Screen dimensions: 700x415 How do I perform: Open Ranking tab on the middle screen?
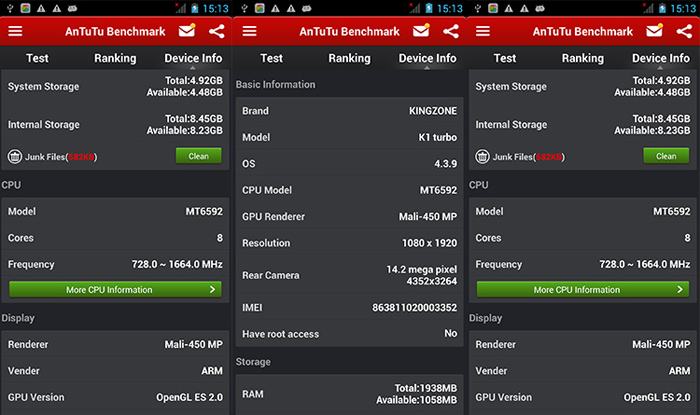point(349,58)
